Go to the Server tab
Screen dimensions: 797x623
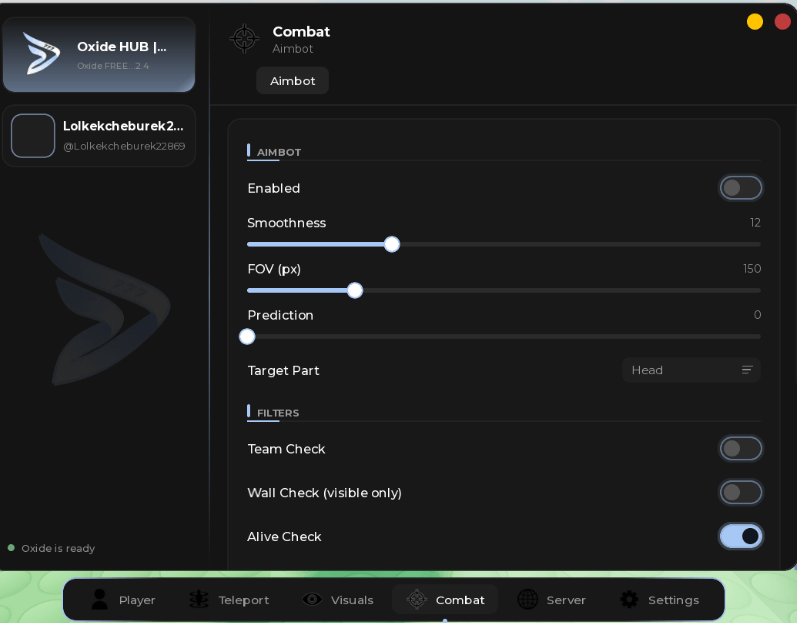[x=552, y=600]
